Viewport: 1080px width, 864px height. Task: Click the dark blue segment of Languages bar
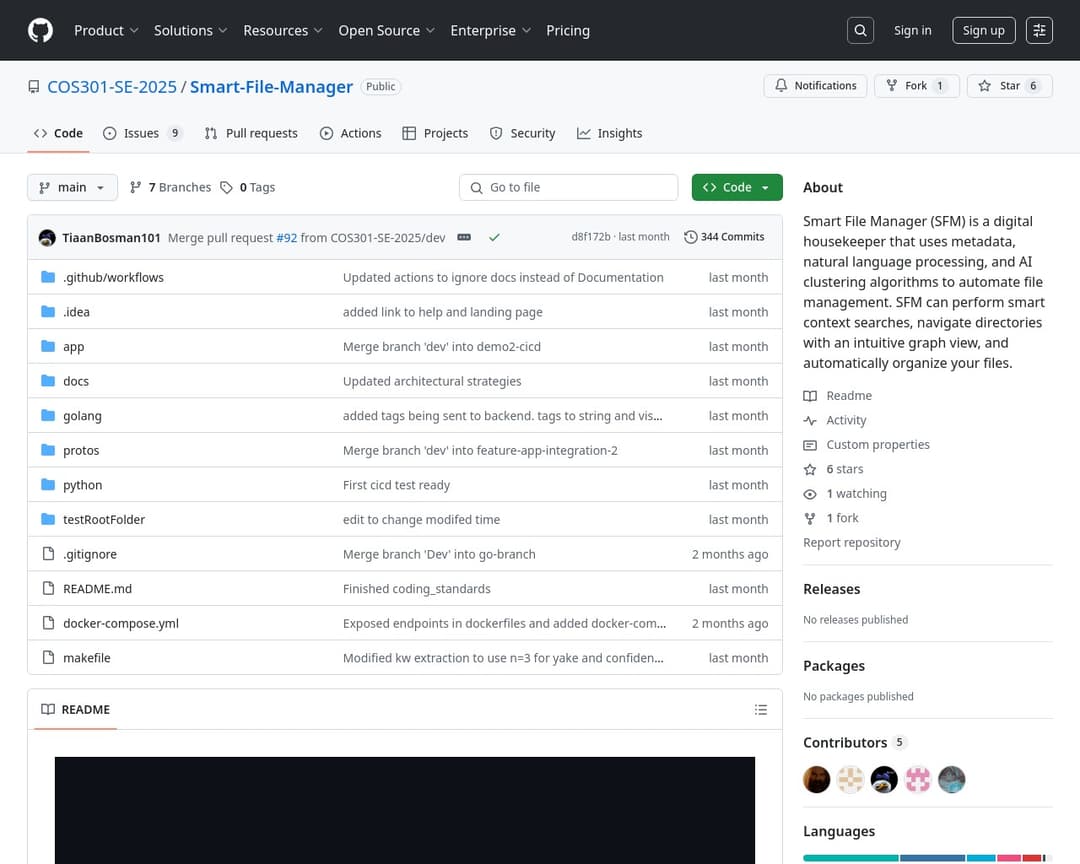(x=933, y=858)
